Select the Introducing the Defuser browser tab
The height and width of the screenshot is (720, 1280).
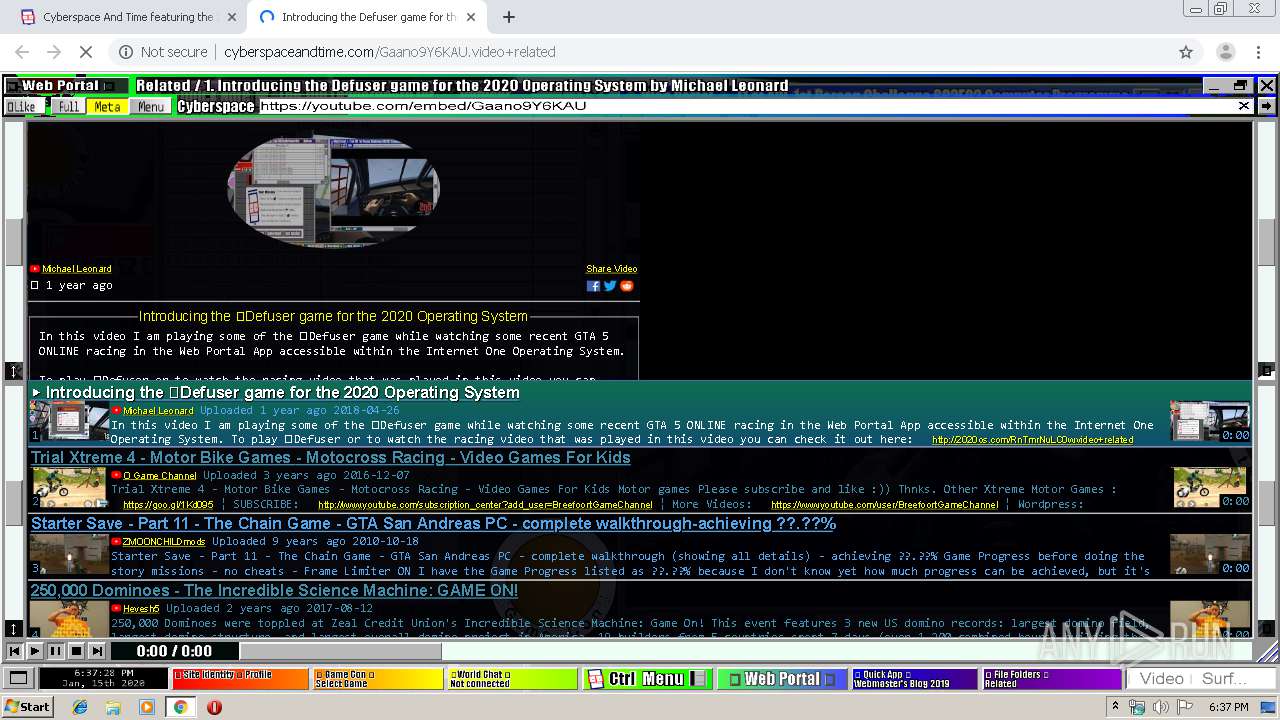pyautogui.click(x=365, y=17)
